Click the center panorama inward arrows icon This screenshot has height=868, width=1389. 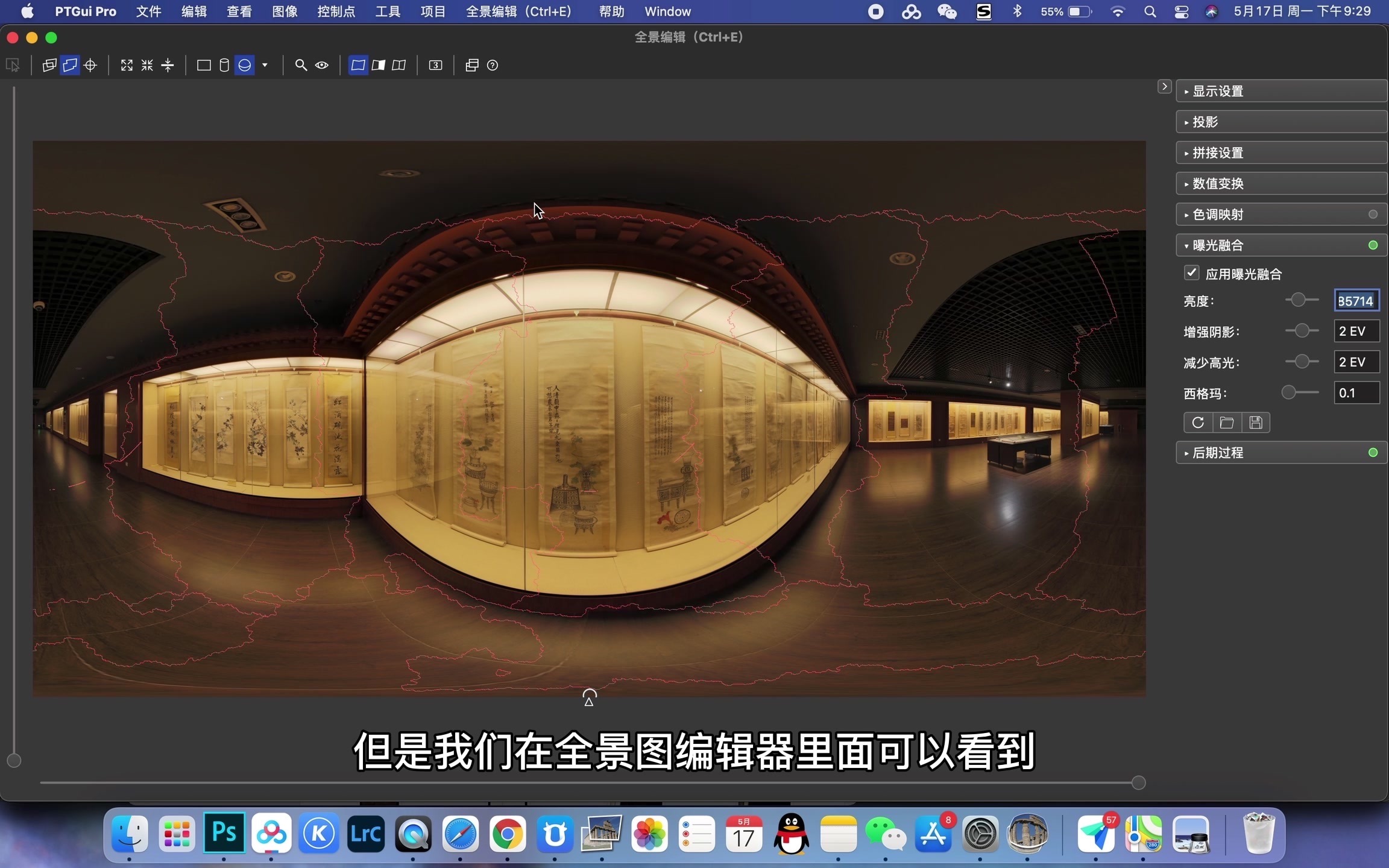(147, 65)
